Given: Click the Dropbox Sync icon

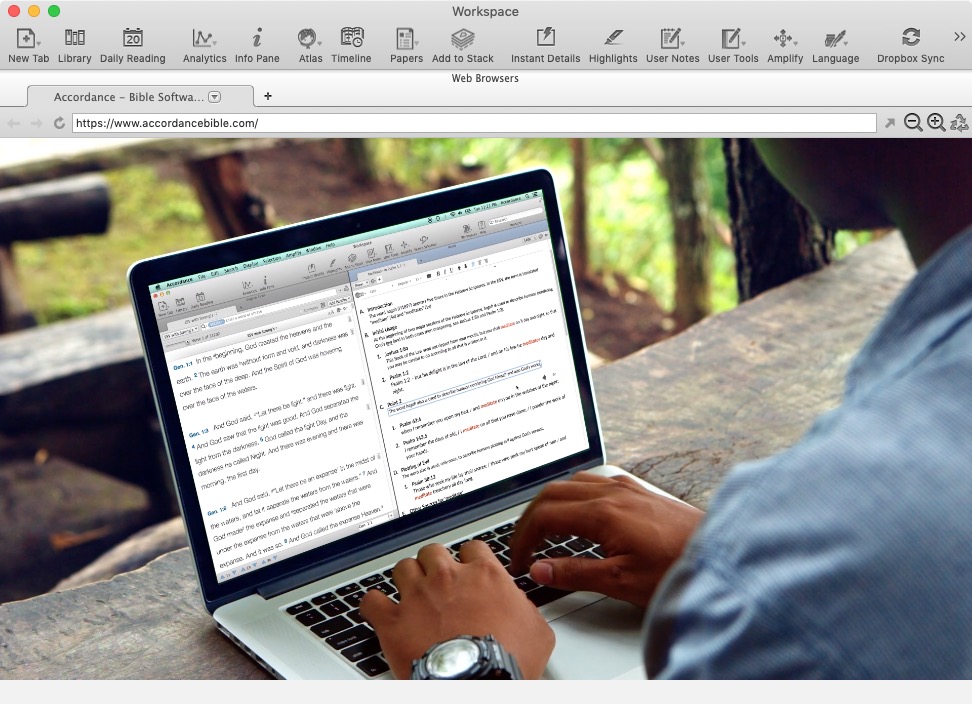Looking at the screenshot, I should pyautogui.click(x=910, y=39).
